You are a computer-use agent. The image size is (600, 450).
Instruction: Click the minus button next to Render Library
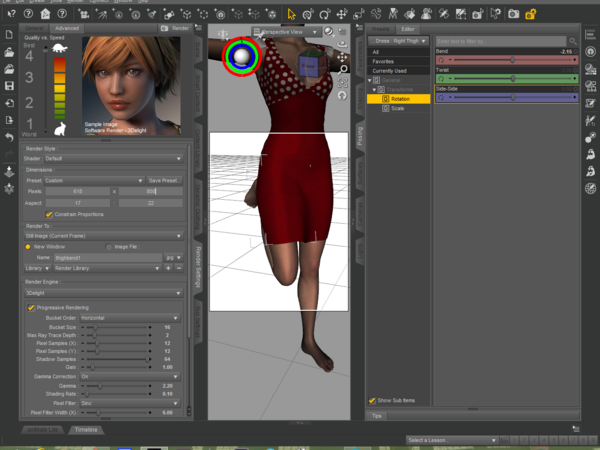[x=179, y=269]
